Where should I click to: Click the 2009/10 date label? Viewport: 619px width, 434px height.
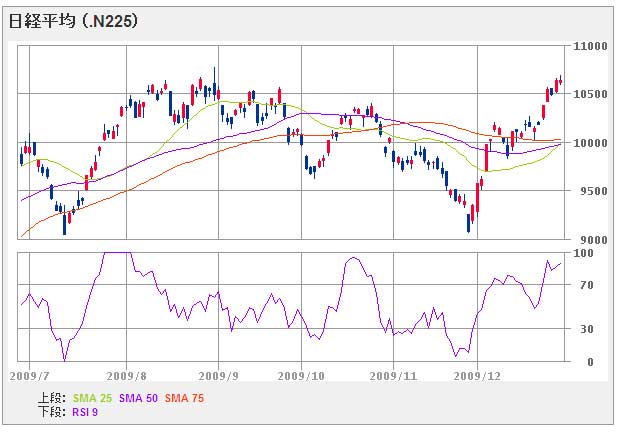tap(301, 376)
